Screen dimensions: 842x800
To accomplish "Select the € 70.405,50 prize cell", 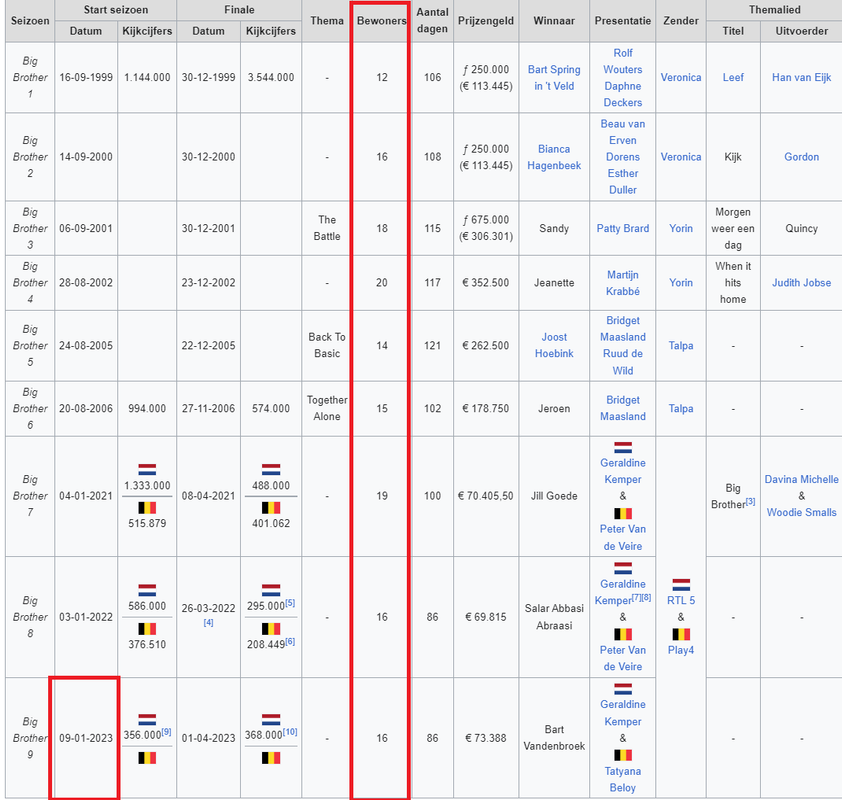I will pos(485,496).
